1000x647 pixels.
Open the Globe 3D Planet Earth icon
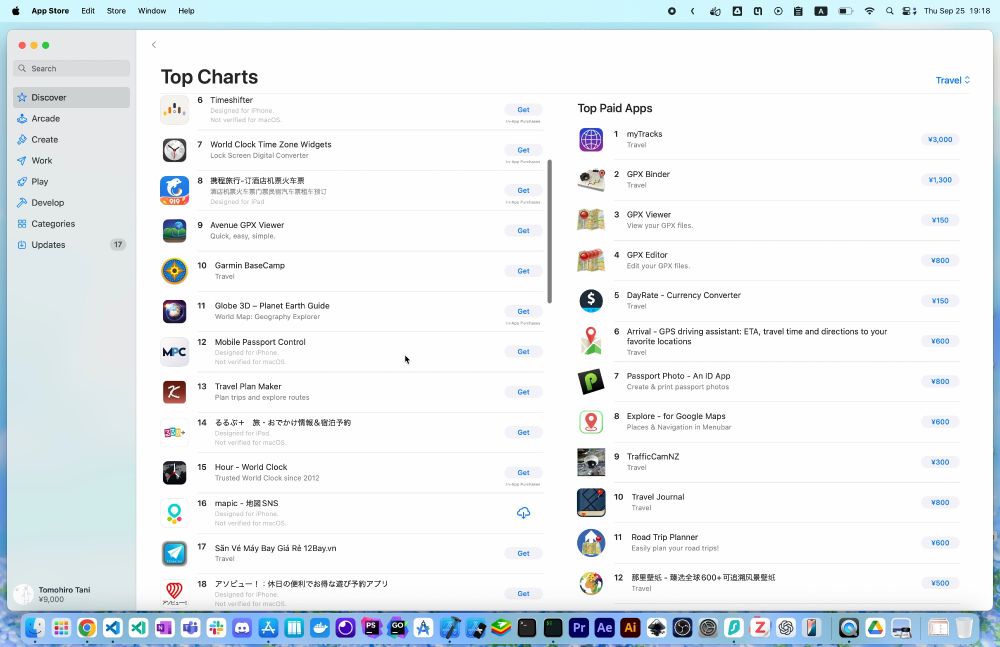174,311
